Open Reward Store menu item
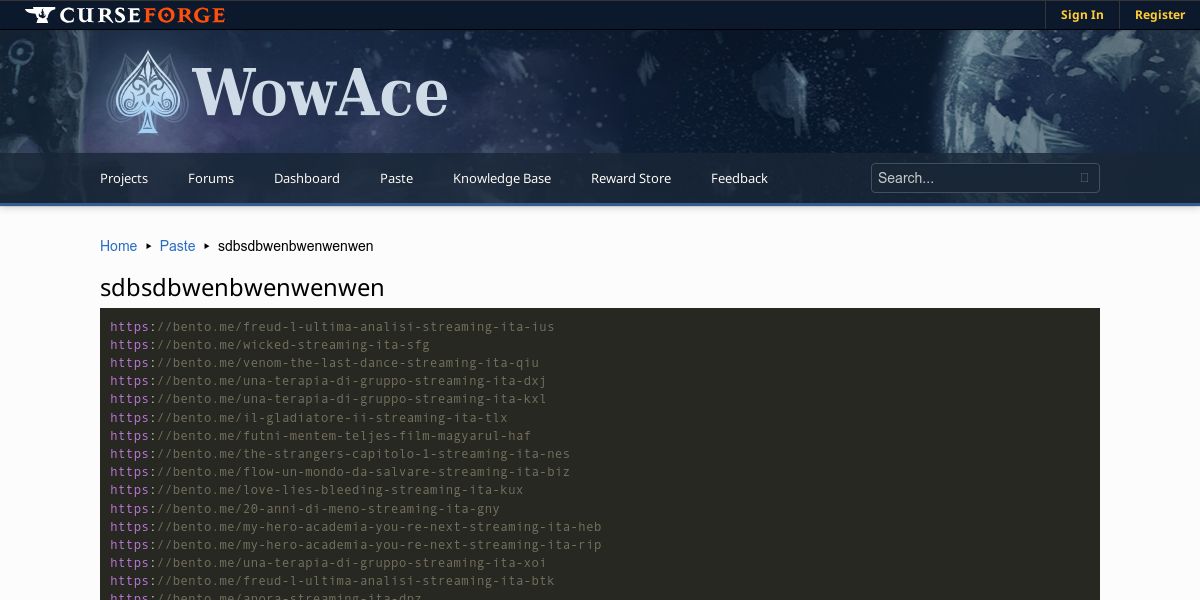Screen dimensions: 1200x600 tap(631, 178)
